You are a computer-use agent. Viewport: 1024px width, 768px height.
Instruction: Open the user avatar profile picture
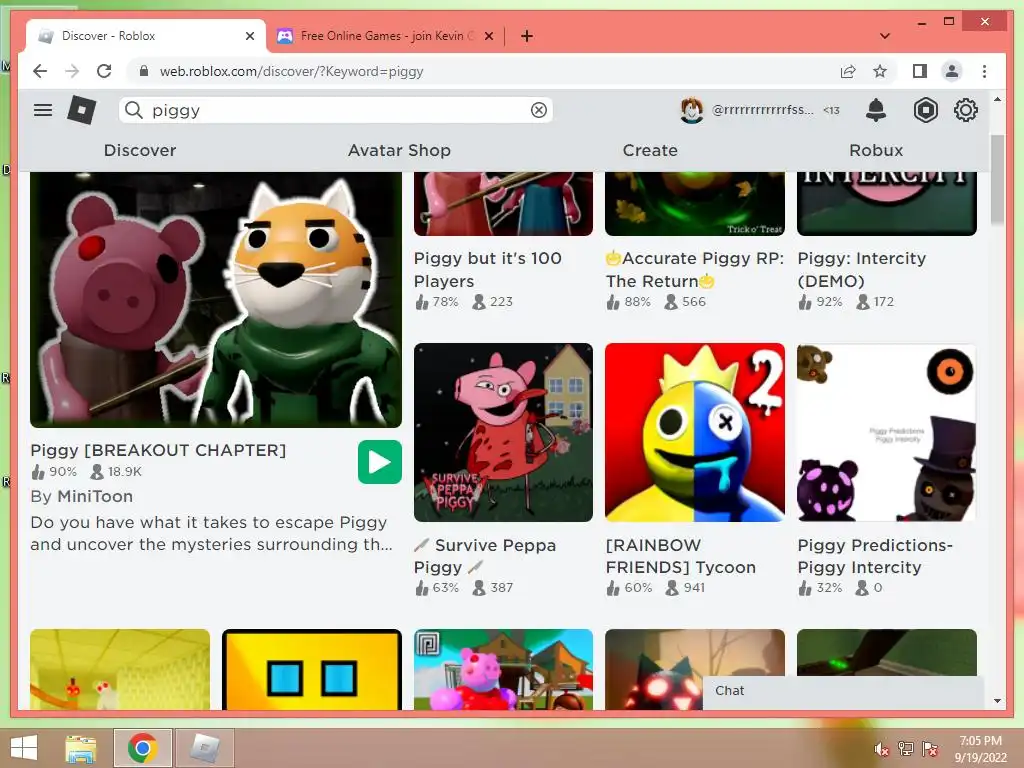pyautogui.click(x=692, y=110)
